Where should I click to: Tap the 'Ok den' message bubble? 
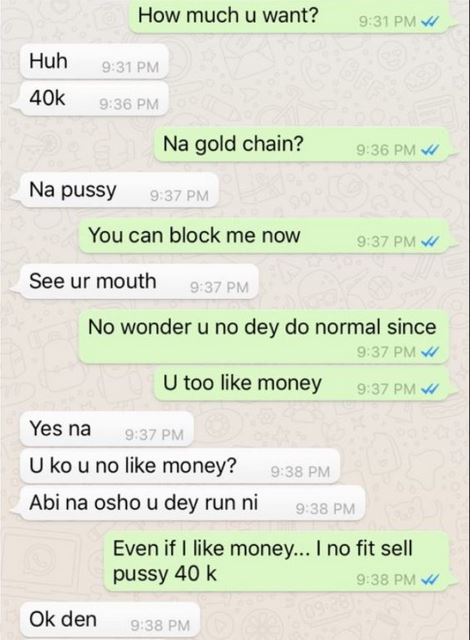(110, 621)
